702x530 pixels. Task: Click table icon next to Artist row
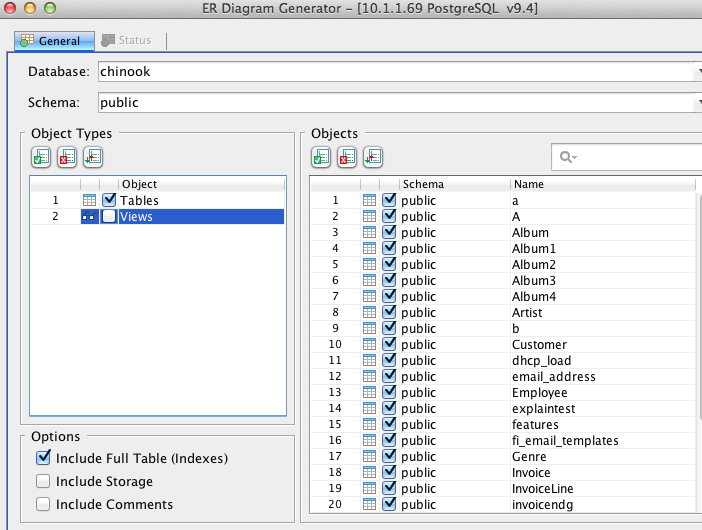(x=369, y=312)
